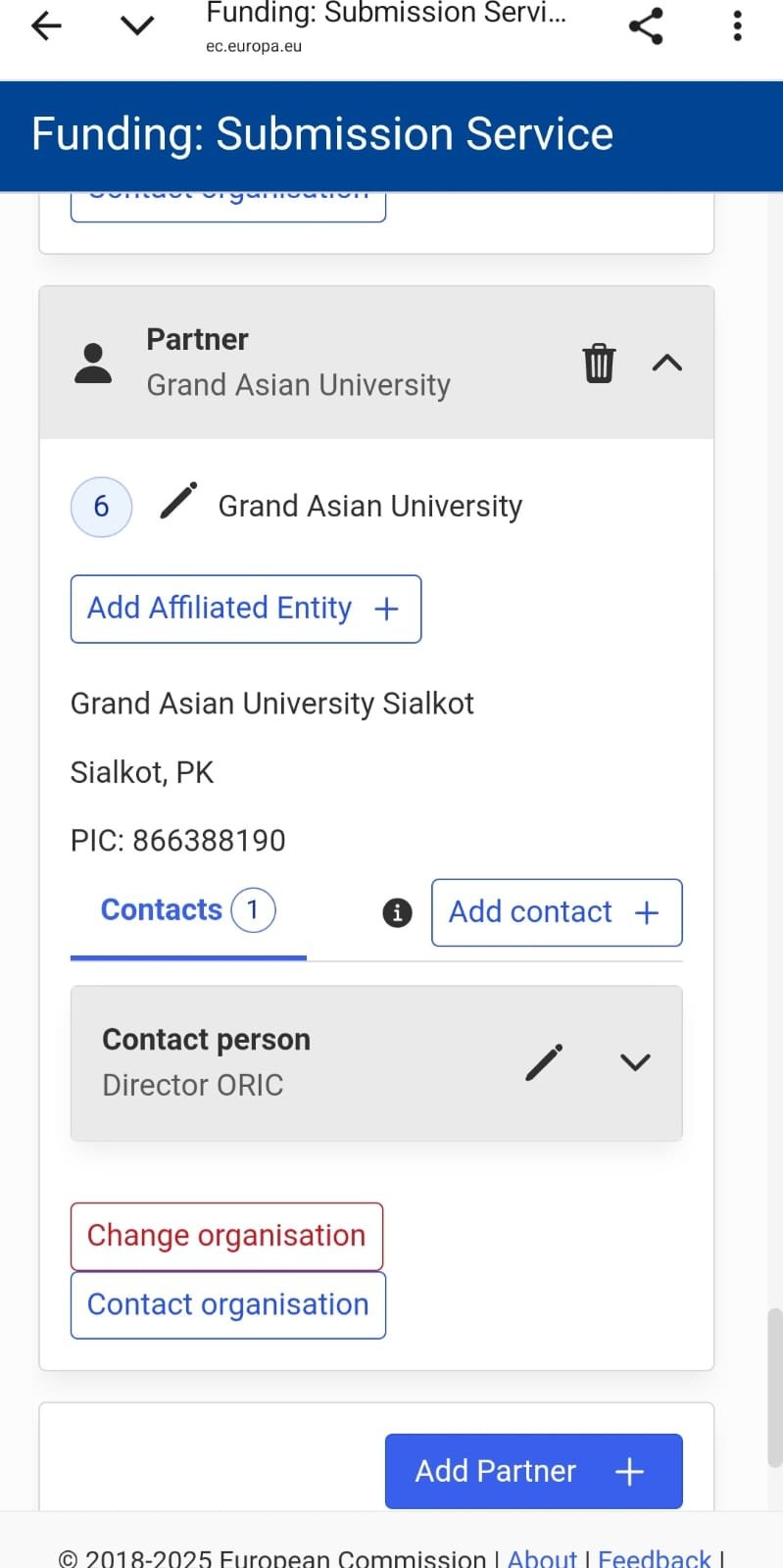Screen dimensions: 783x1568
Task: Tap the share icon in browser bar
Action: coord(646,26)
